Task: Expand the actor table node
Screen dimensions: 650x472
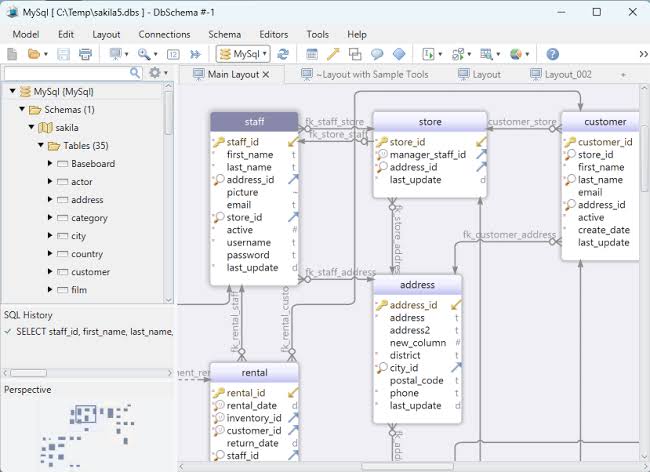Action: pos(50,181)
